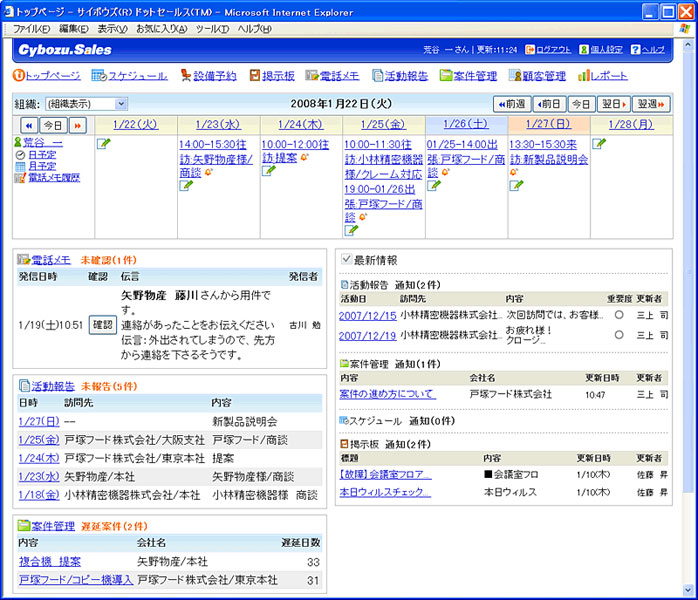698x600 pixels.
Task: Open the 2007/12/19 activity report link
Action: pos(367,336)
